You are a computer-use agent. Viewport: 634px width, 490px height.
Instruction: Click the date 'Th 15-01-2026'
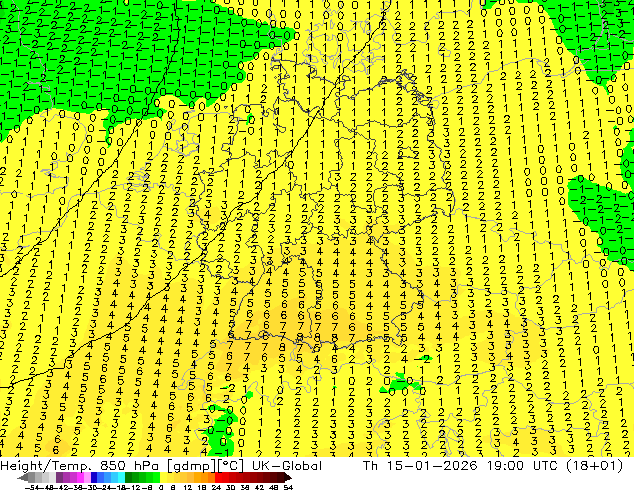click(420, 466)
